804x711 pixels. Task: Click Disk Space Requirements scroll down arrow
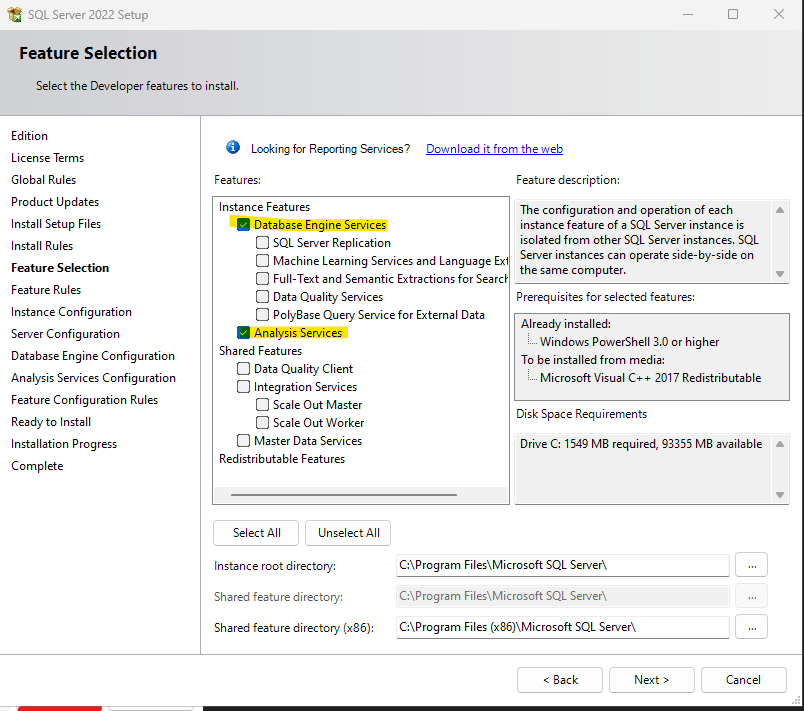pos(780,495)
